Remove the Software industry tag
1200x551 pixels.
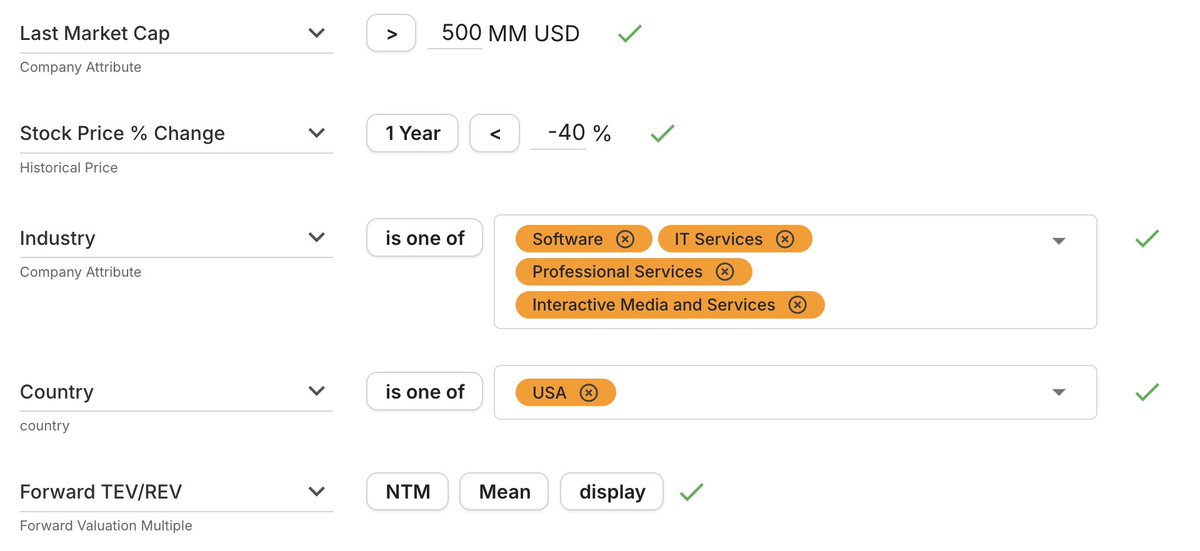625,239
